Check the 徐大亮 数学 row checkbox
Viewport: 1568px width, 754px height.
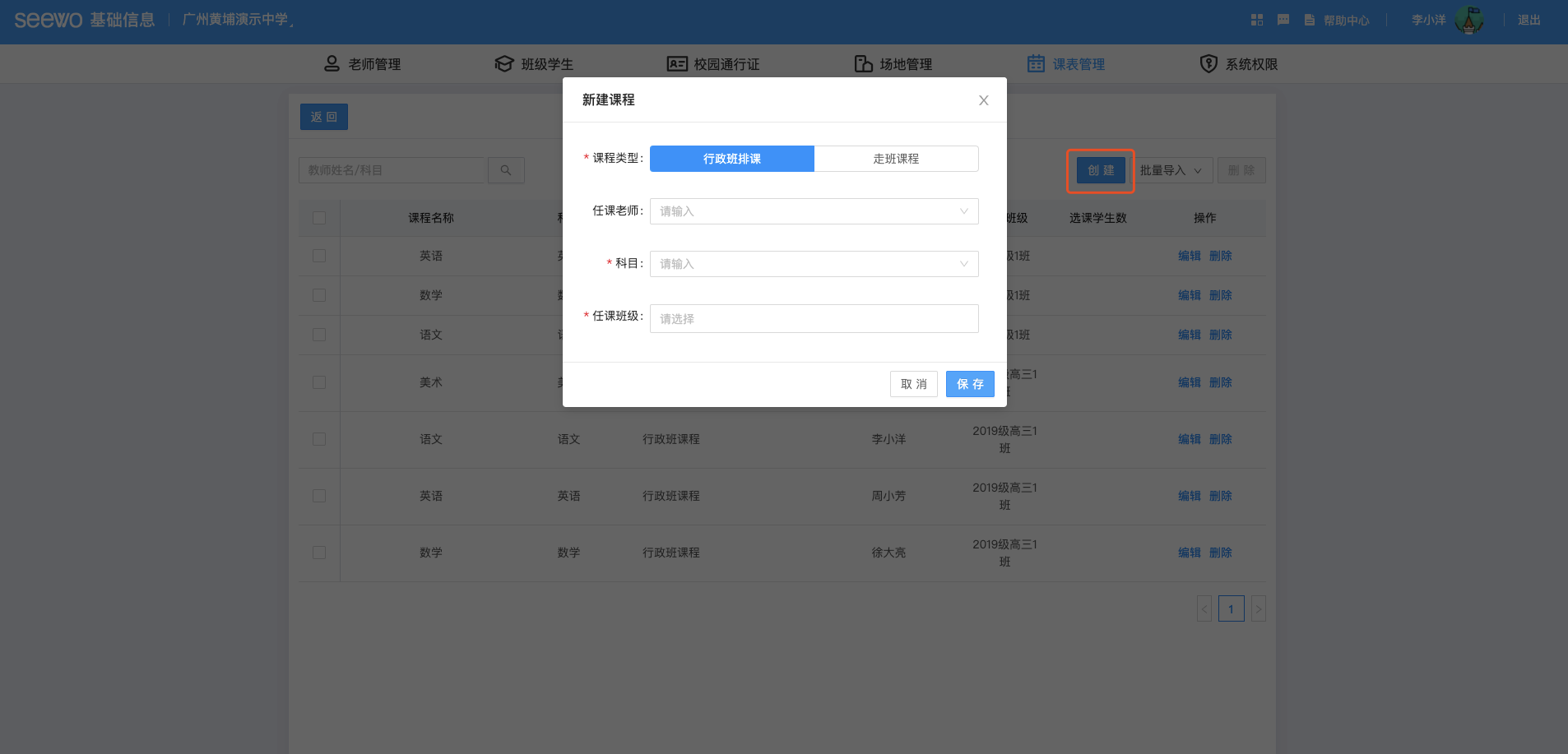pos(319,553)
